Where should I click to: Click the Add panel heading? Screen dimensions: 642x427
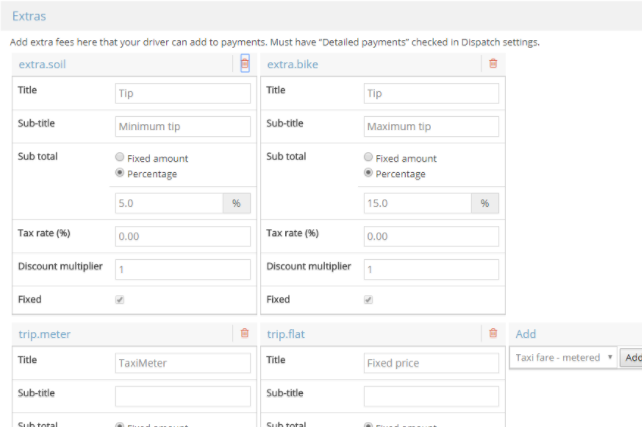click(x=526, y=334)
